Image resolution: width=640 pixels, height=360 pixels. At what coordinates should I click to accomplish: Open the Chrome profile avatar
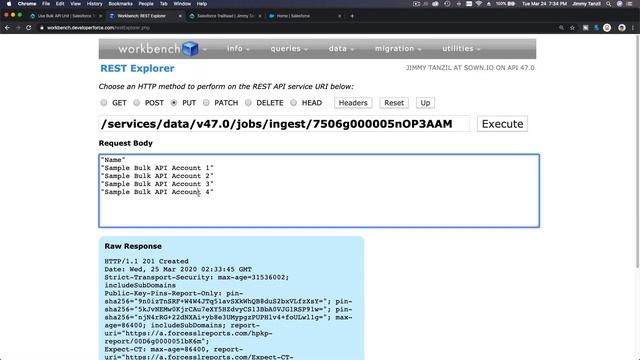pos(622,28)
